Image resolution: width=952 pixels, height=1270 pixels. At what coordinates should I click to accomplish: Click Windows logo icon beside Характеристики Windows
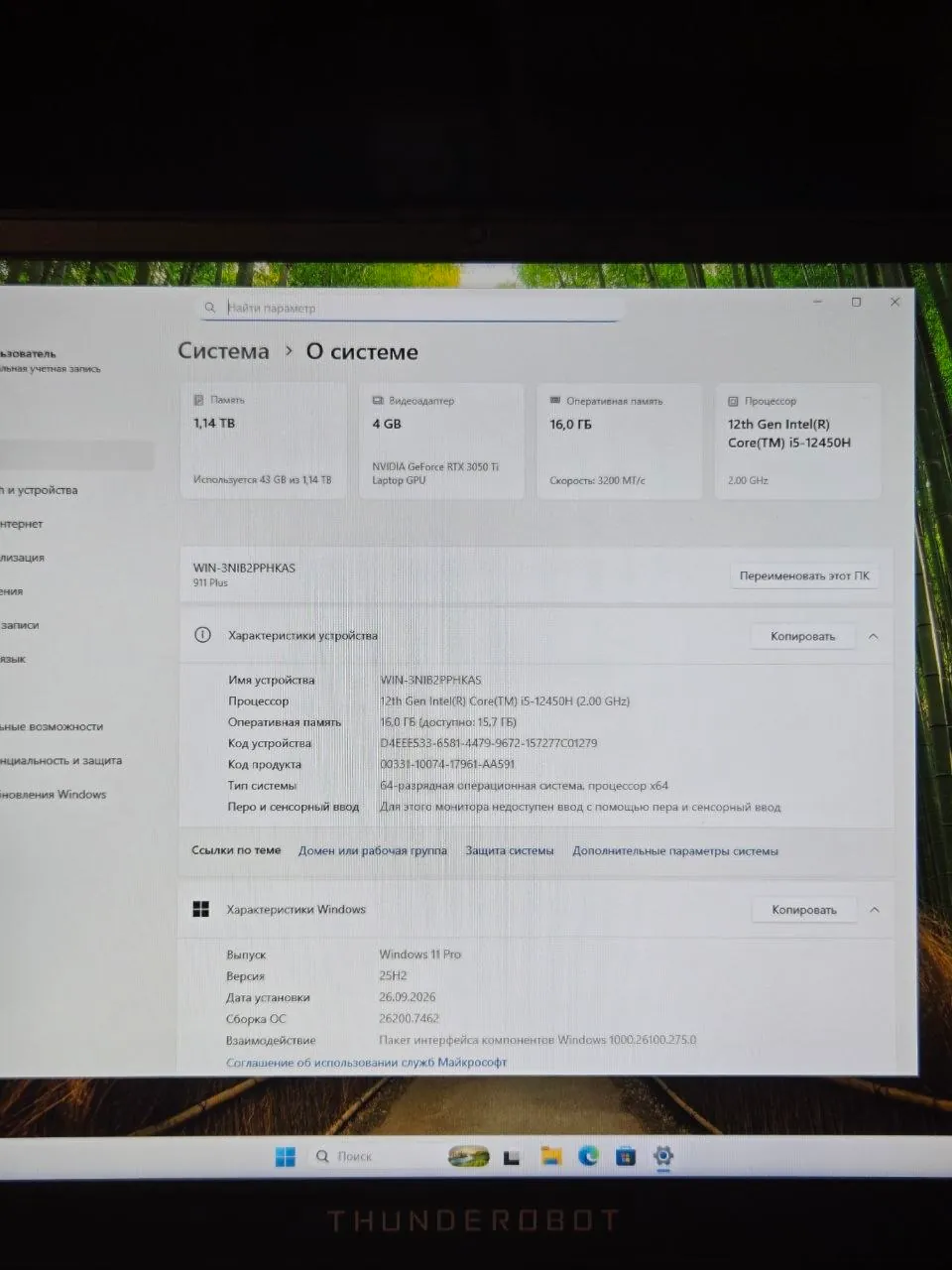coord(201,910)
